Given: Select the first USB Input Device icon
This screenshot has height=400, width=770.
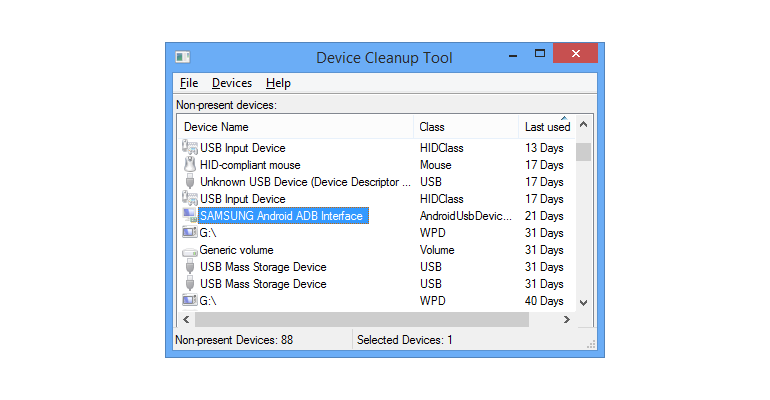Looking at the screenshot, I should 190,147.
